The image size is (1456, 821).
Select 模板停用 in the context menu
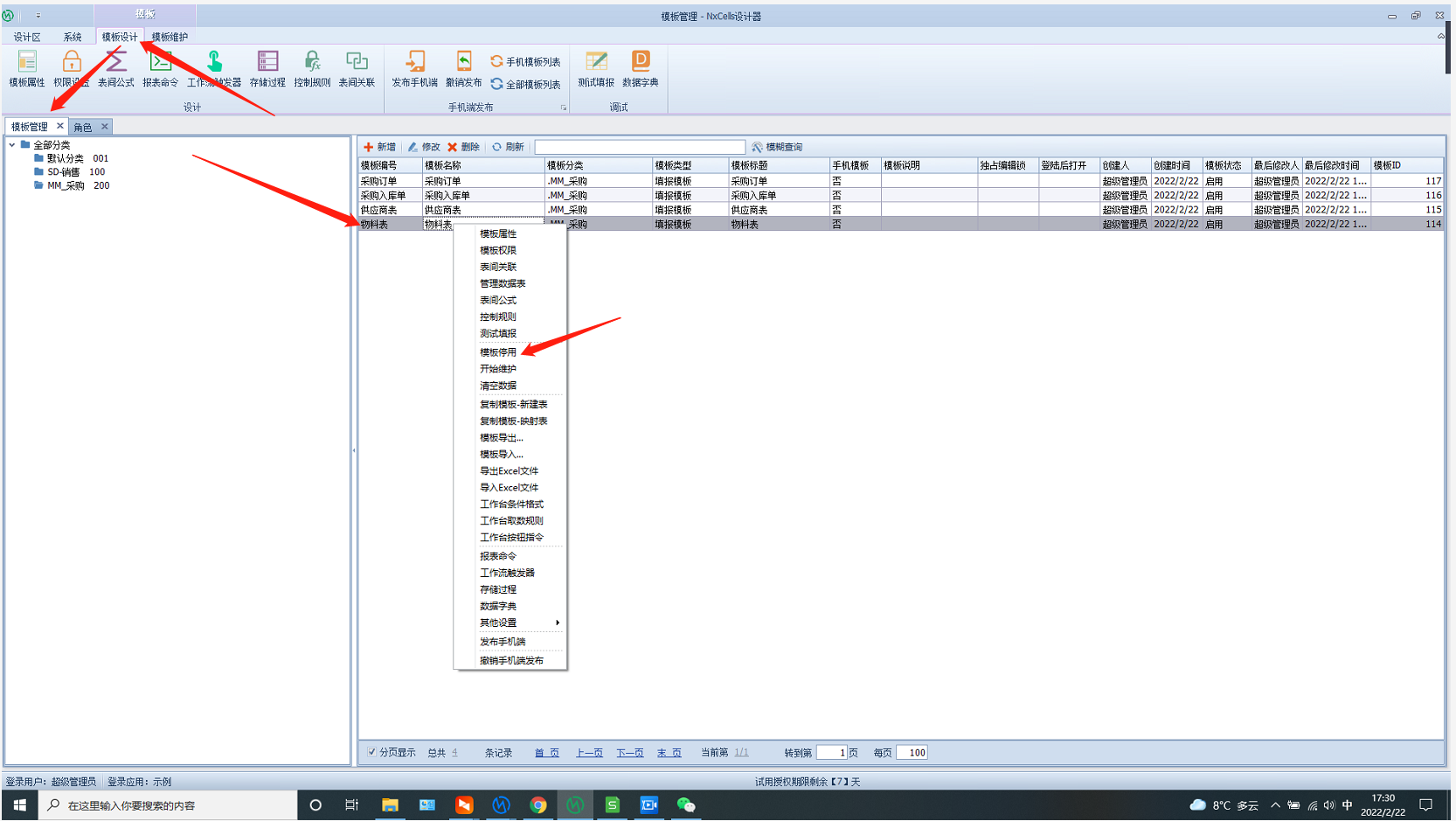pyautogui.click(x=498, y=352)
